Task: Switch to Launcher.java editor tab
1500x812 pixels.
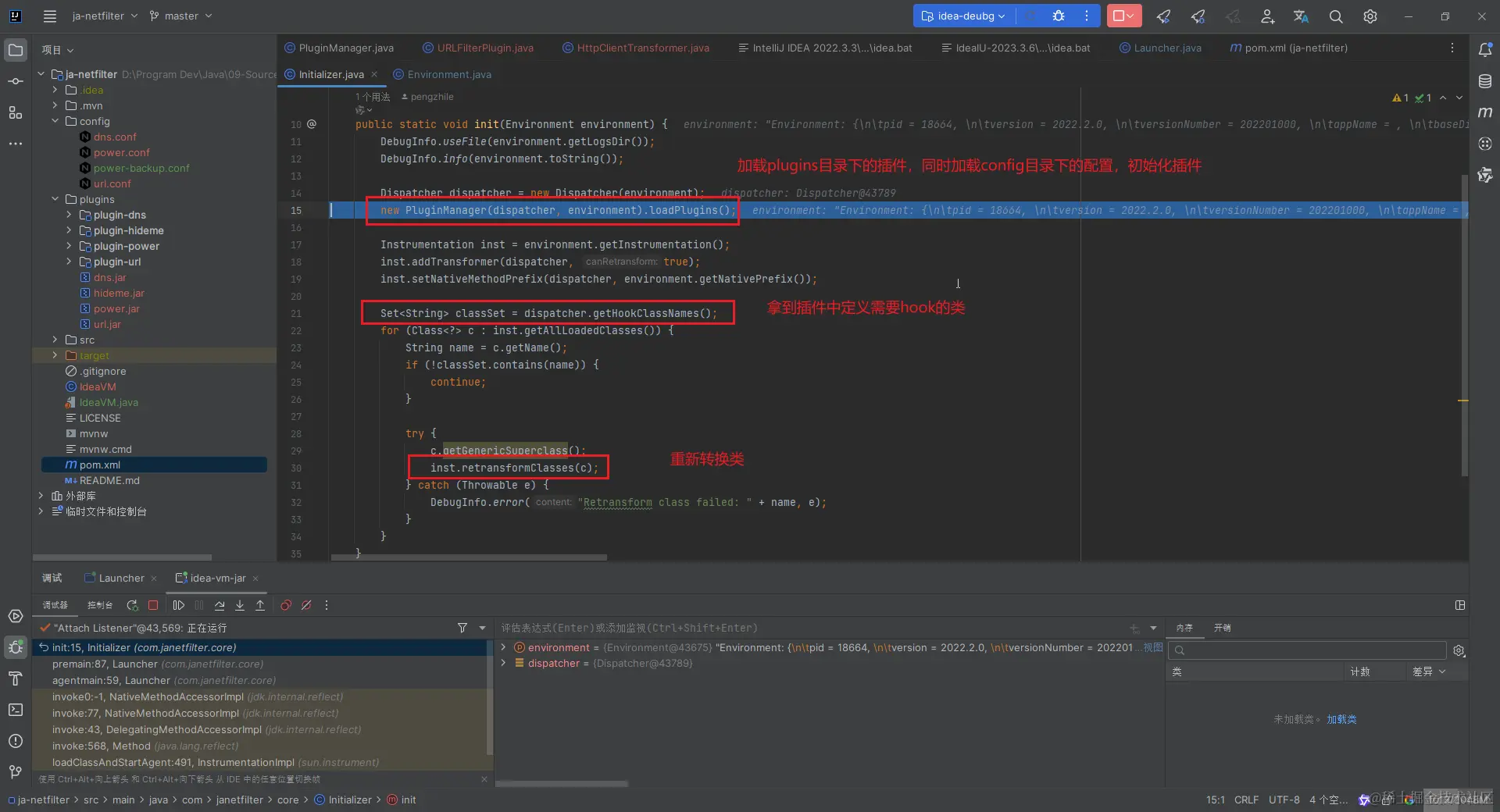Action: pyautogui.click(x=1160, y=48)
